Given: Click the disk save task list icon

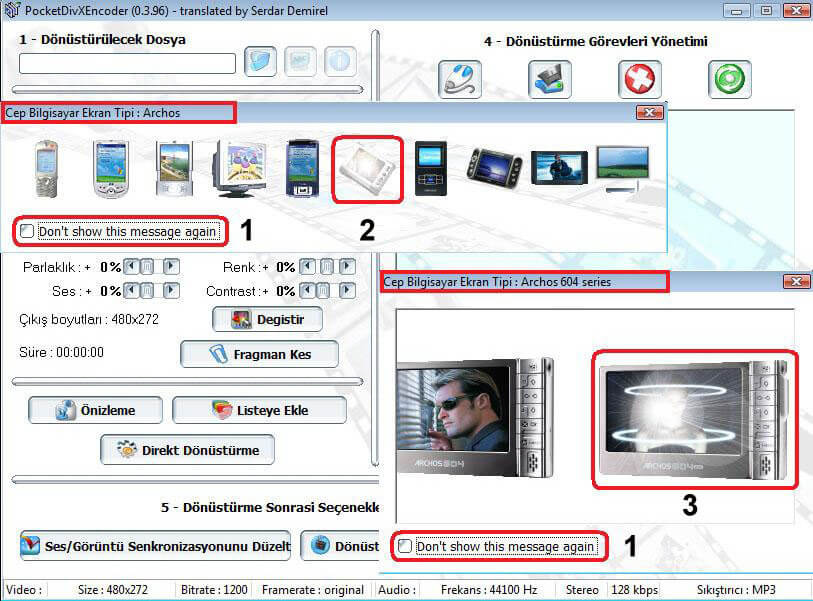Looking at the screenshot, I should [x=550, y=79].
